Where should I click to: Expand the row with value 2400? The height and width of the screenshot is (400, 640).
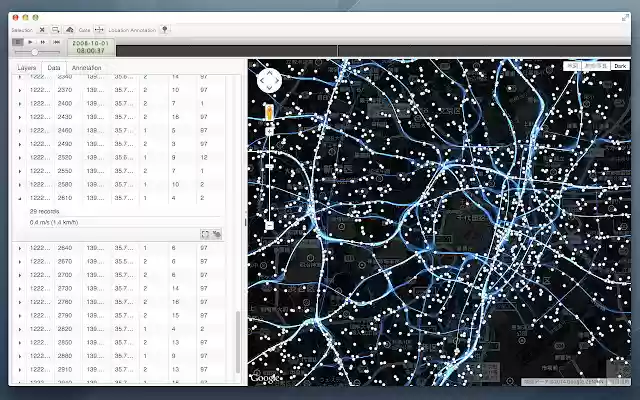click(20, 104)
